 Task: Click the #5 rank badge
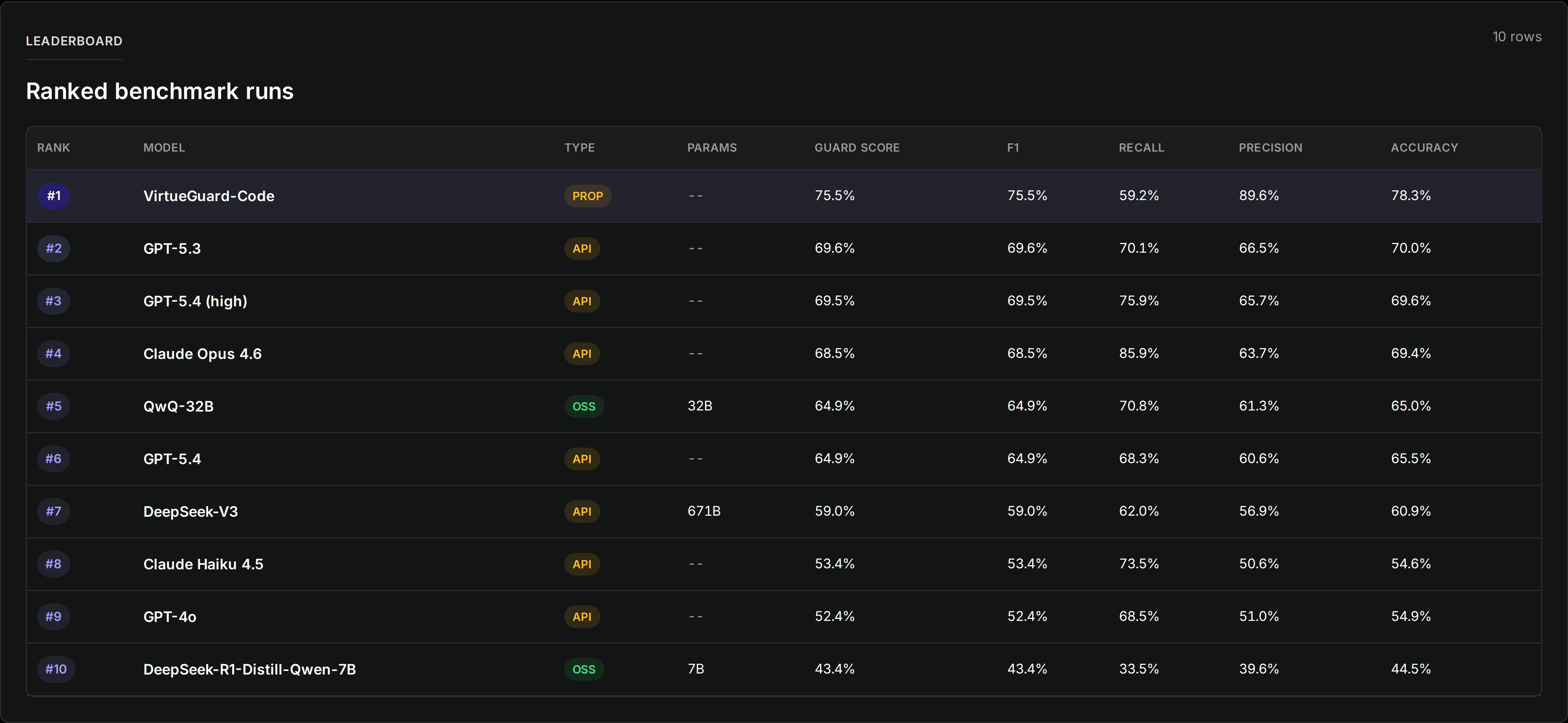coord(54,406)
